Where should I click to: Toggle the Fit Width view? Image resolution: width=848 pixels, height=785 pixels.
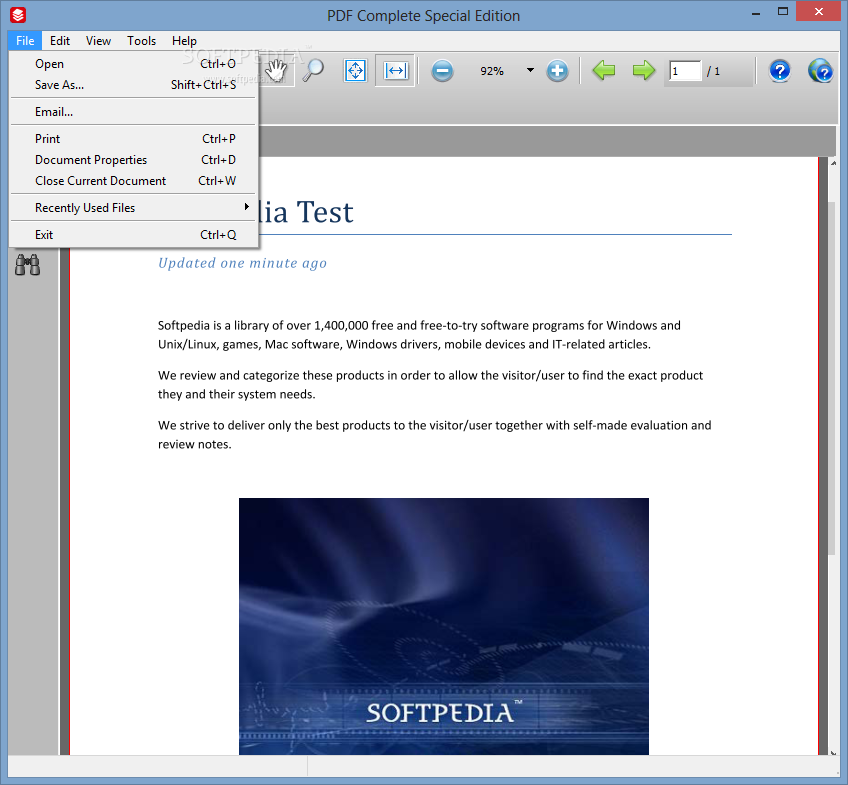(x=395, y=71)
